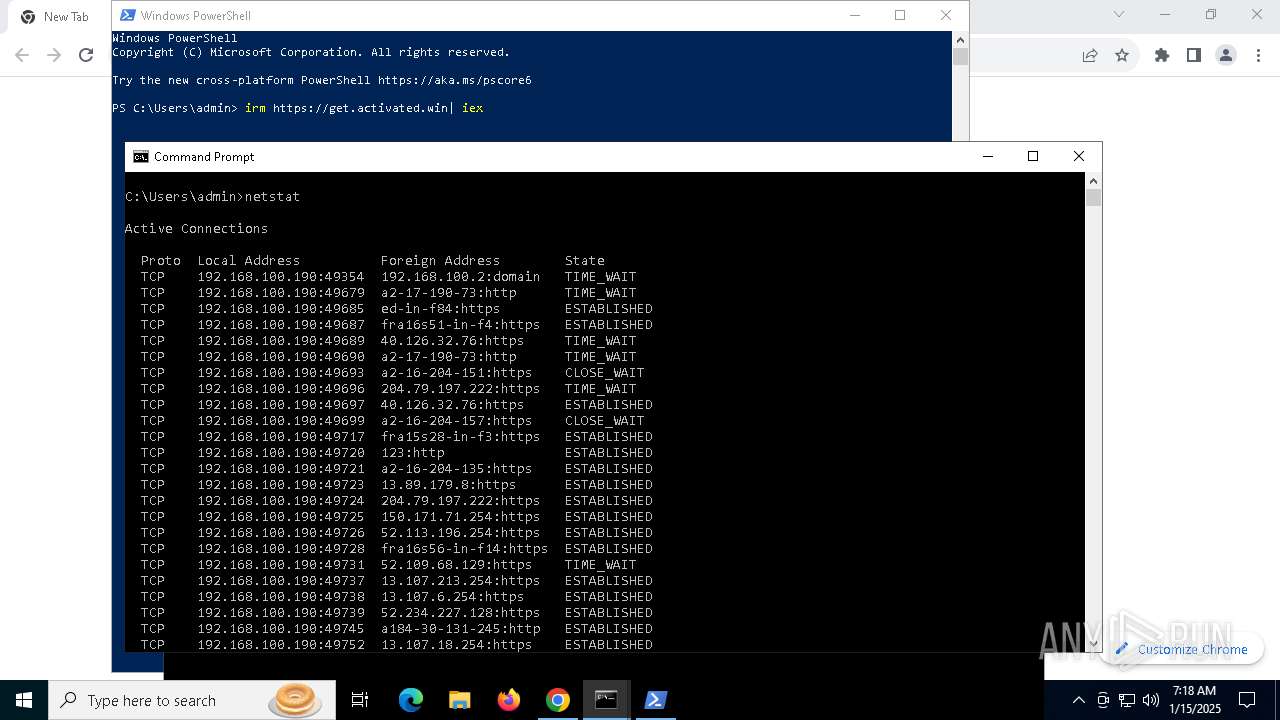Click 52.234.227.128:https address entry
The image size is (1280, 720).
point(460,613)
